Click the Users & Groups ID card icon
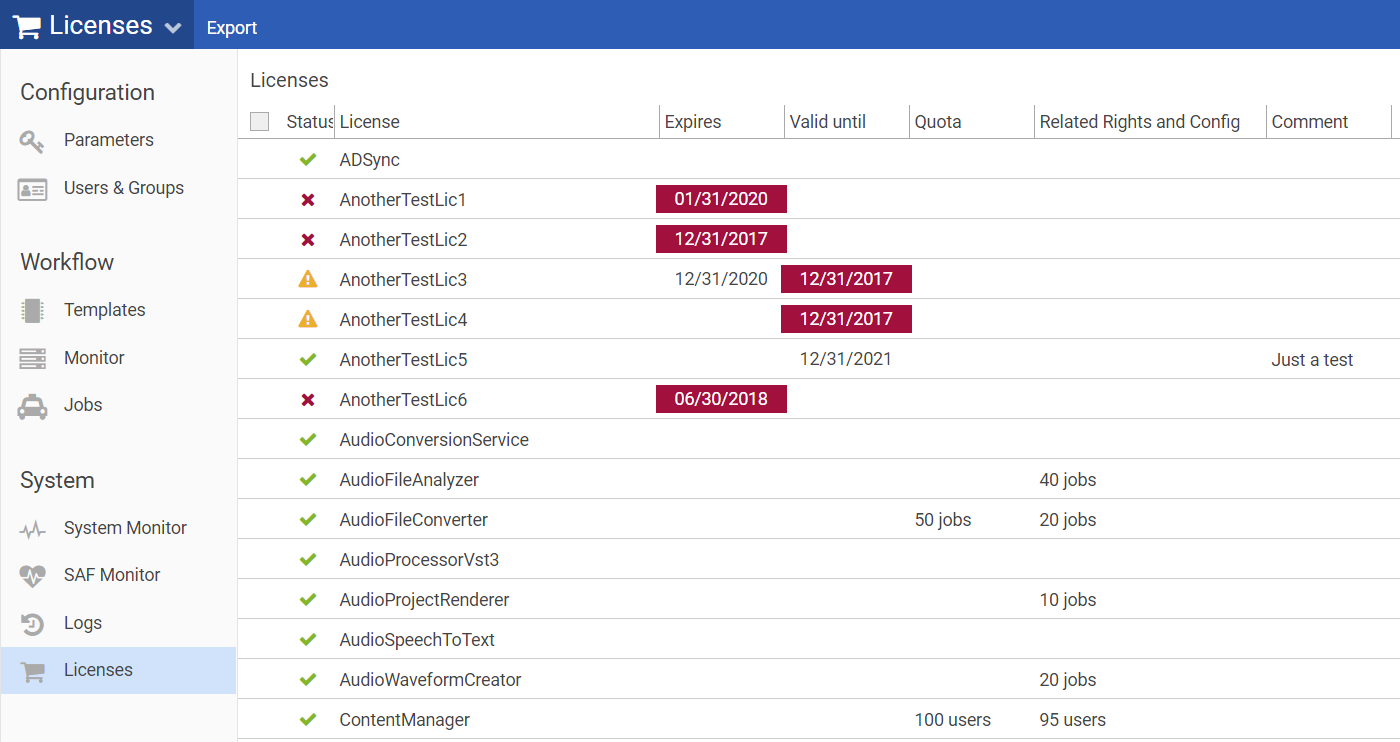Image resolution: width=1400 pixels, height=742 pixels. tap(32, 189)
